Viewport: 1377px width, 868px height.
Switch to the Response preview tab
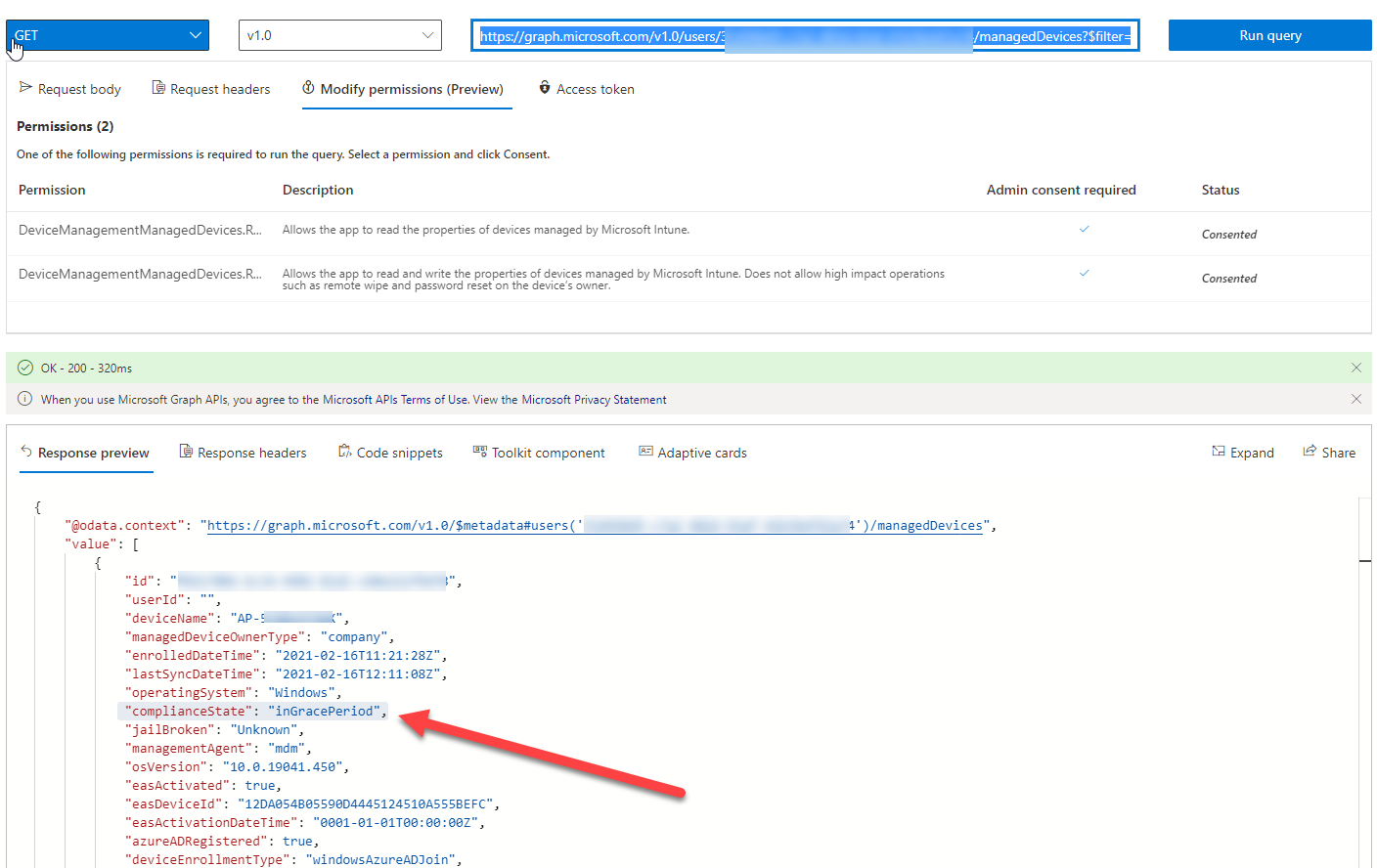tap(85, 453)
